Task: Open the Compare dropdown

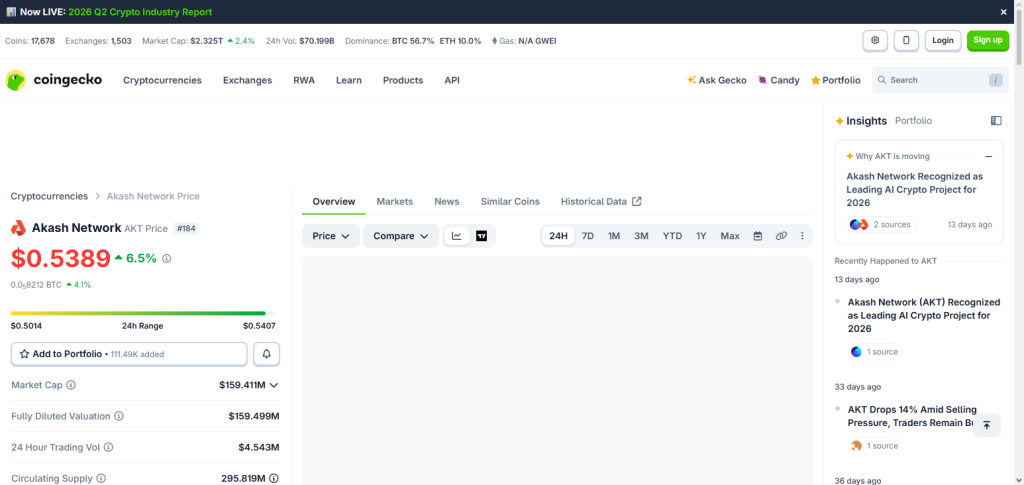Action: pos(401,236)
